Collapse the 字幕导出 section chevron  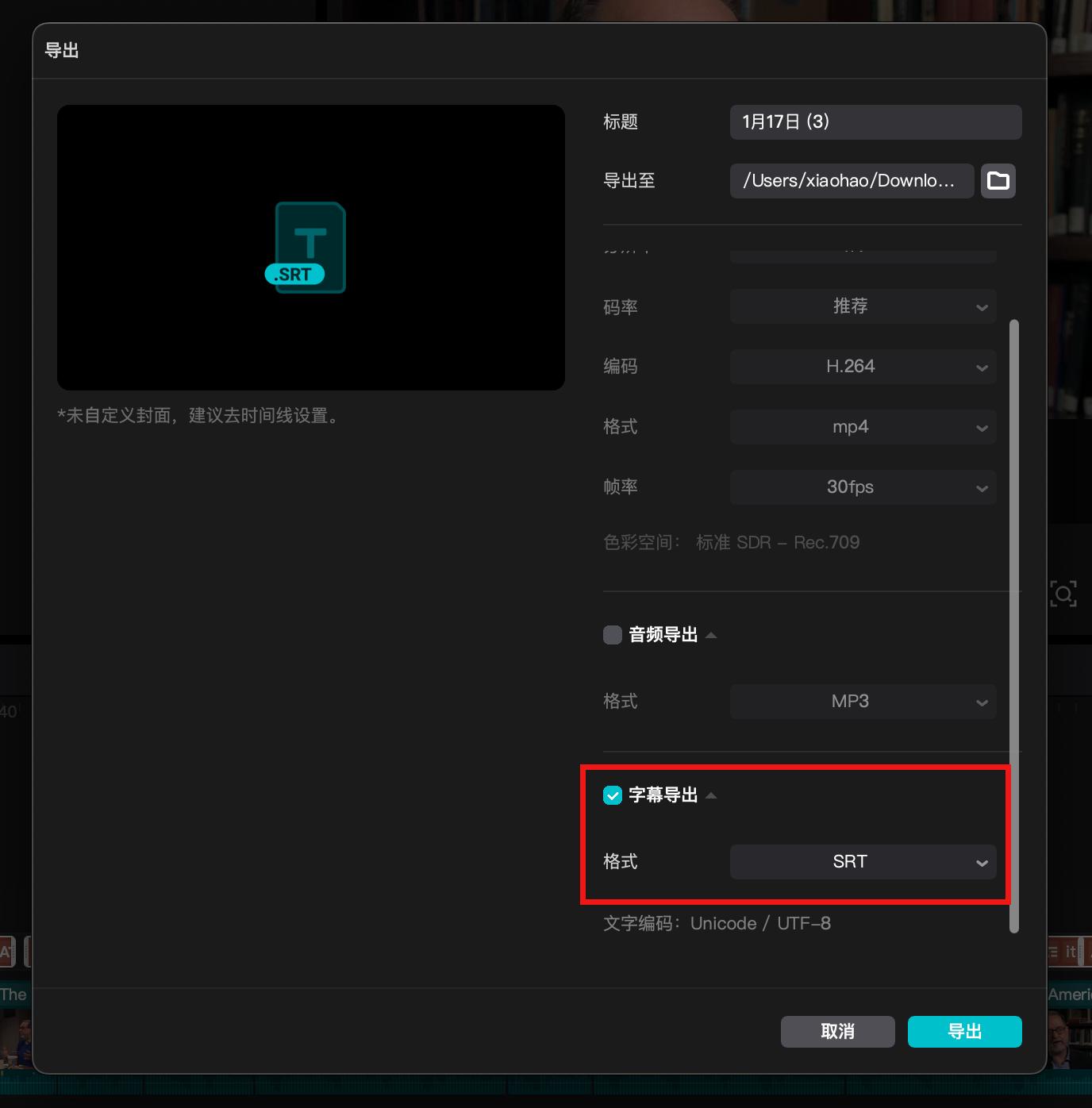coord(712,794)
